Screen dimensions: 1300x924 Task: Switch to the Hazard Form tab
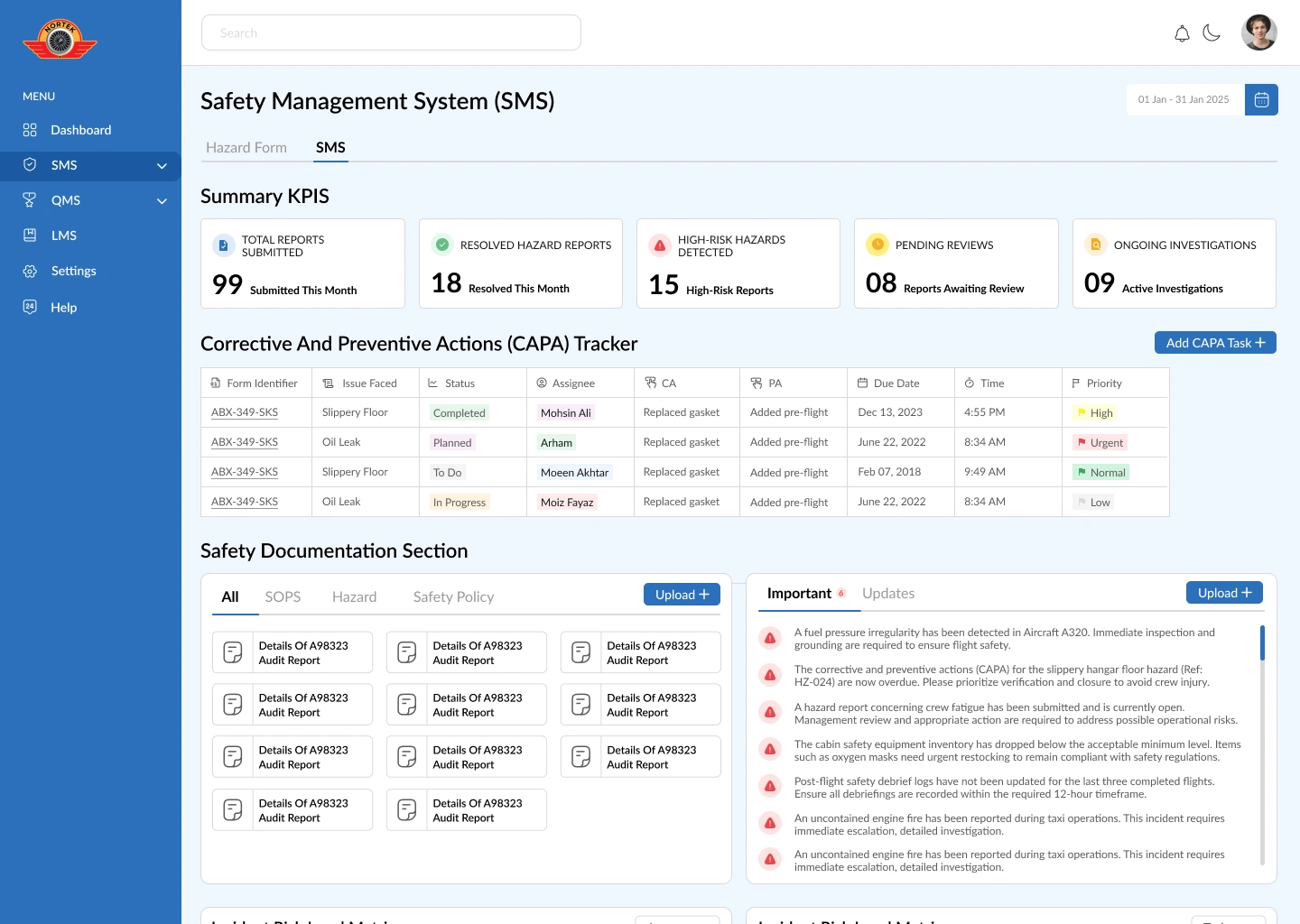[x=246, y=147]
